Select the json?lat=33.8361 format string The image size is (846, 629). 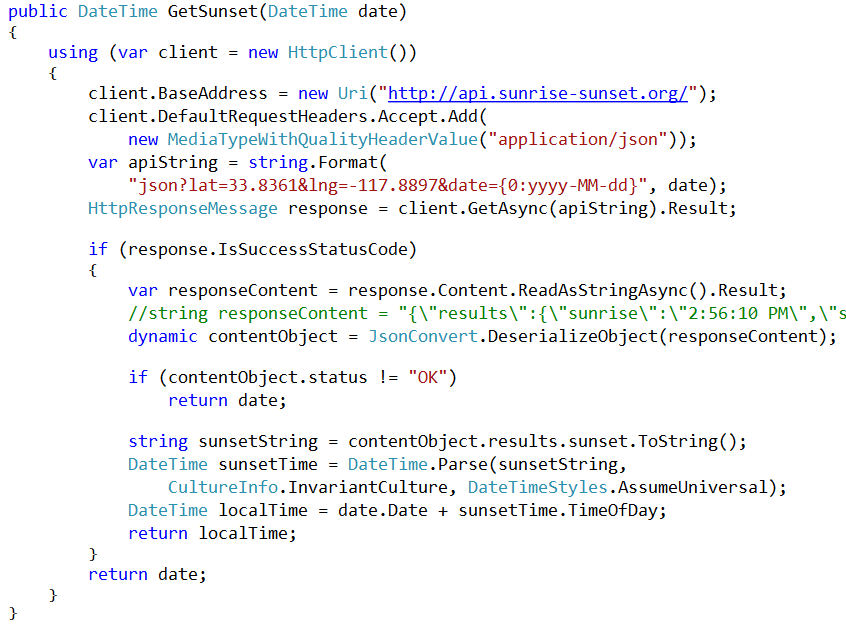click(x=387, y=186)
